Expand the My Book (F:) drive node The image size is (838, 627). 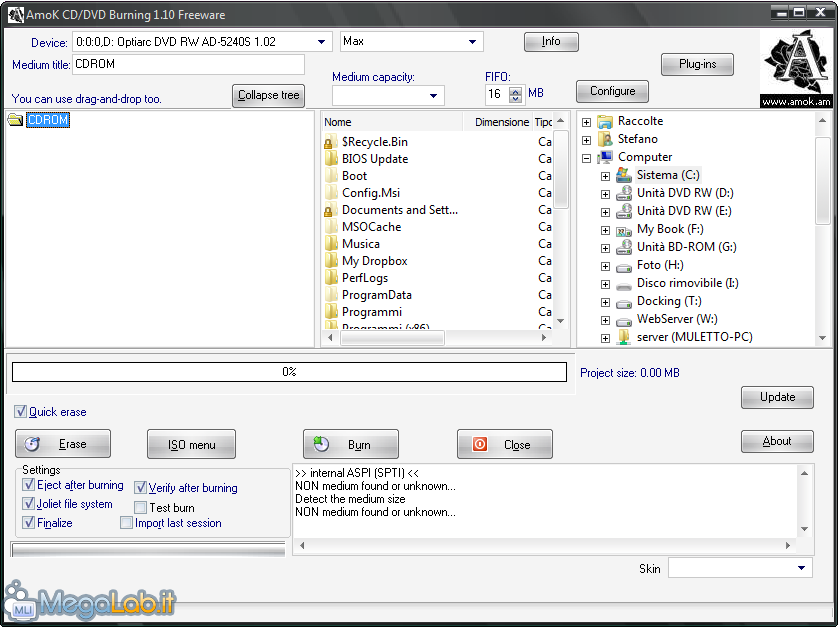605,230
